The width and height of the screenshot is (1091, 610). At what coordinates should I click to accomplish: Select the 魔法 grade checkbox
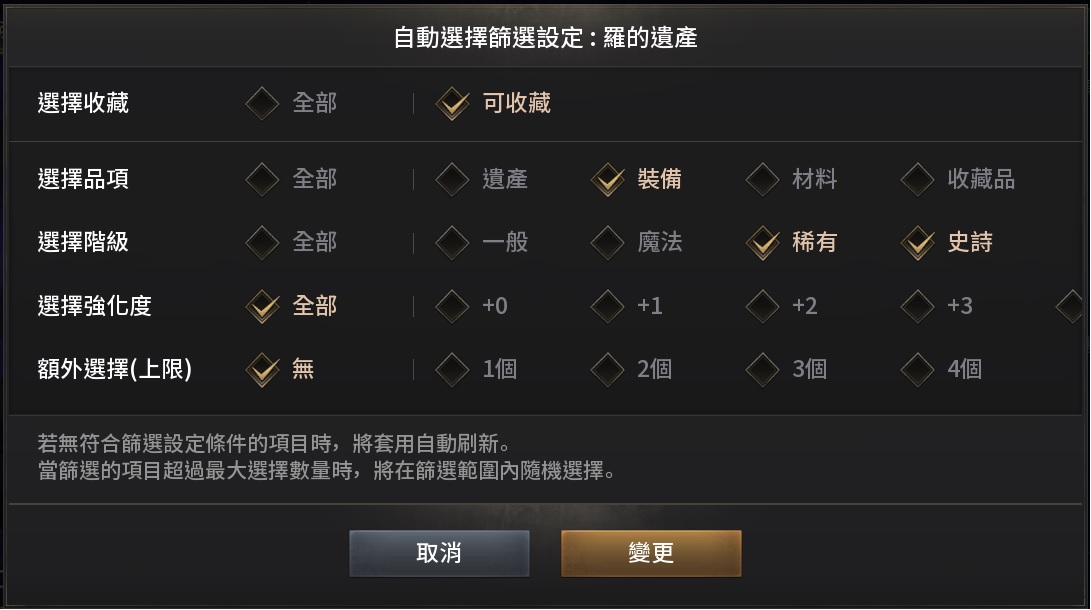pos(608,242)
